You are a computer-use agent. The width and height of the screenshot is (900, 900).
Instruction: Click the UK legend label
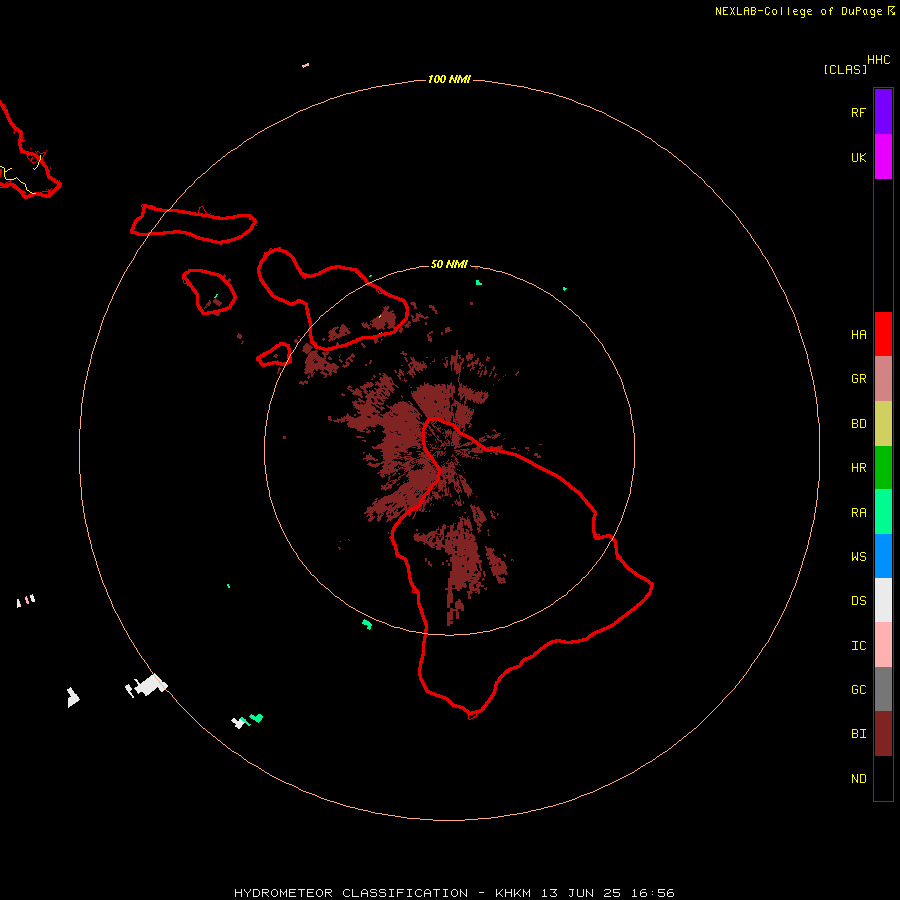(858, 157)
